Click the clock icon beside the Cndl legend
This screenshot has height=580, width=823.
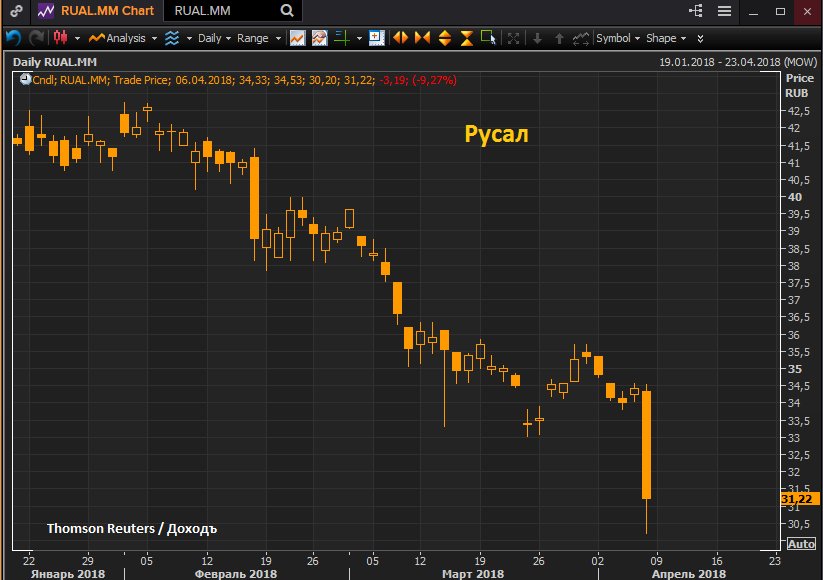click(25, 80)
